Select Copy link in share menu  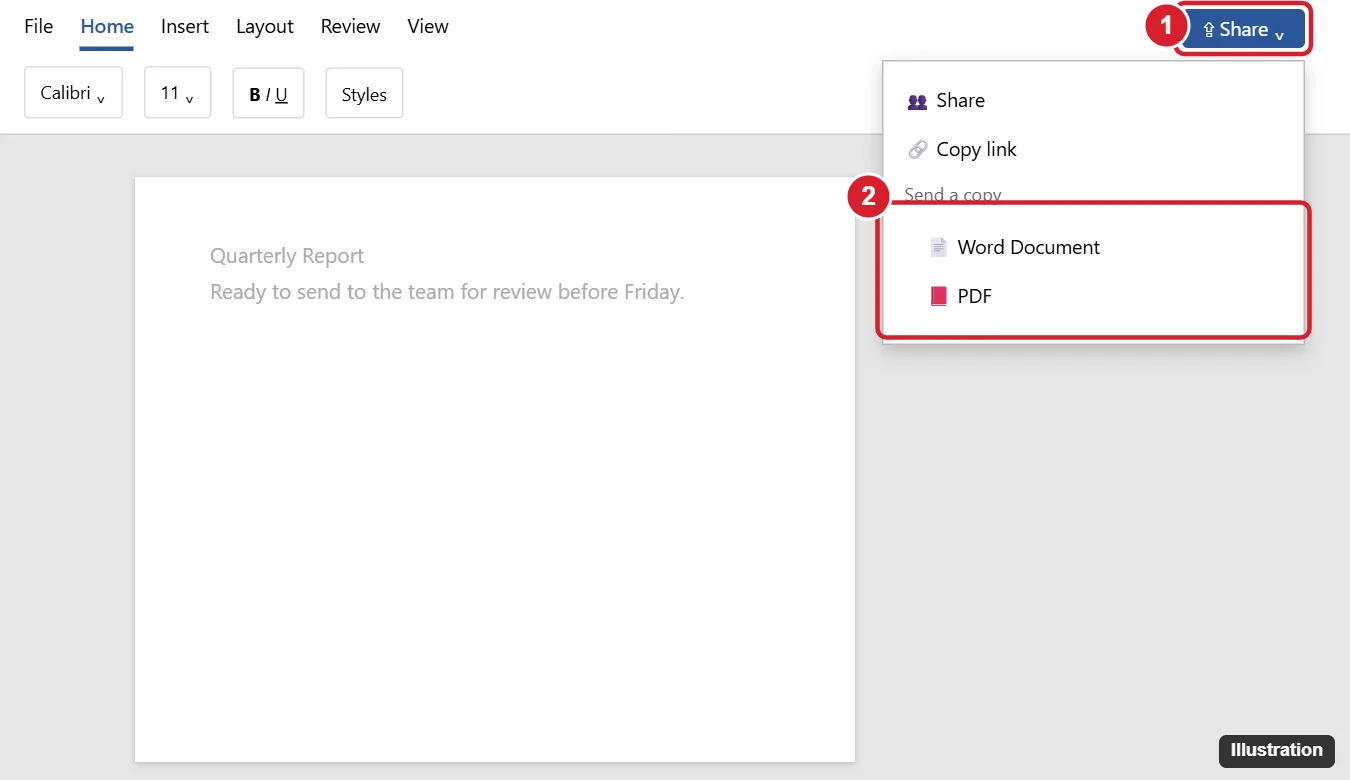[1093, 149]
